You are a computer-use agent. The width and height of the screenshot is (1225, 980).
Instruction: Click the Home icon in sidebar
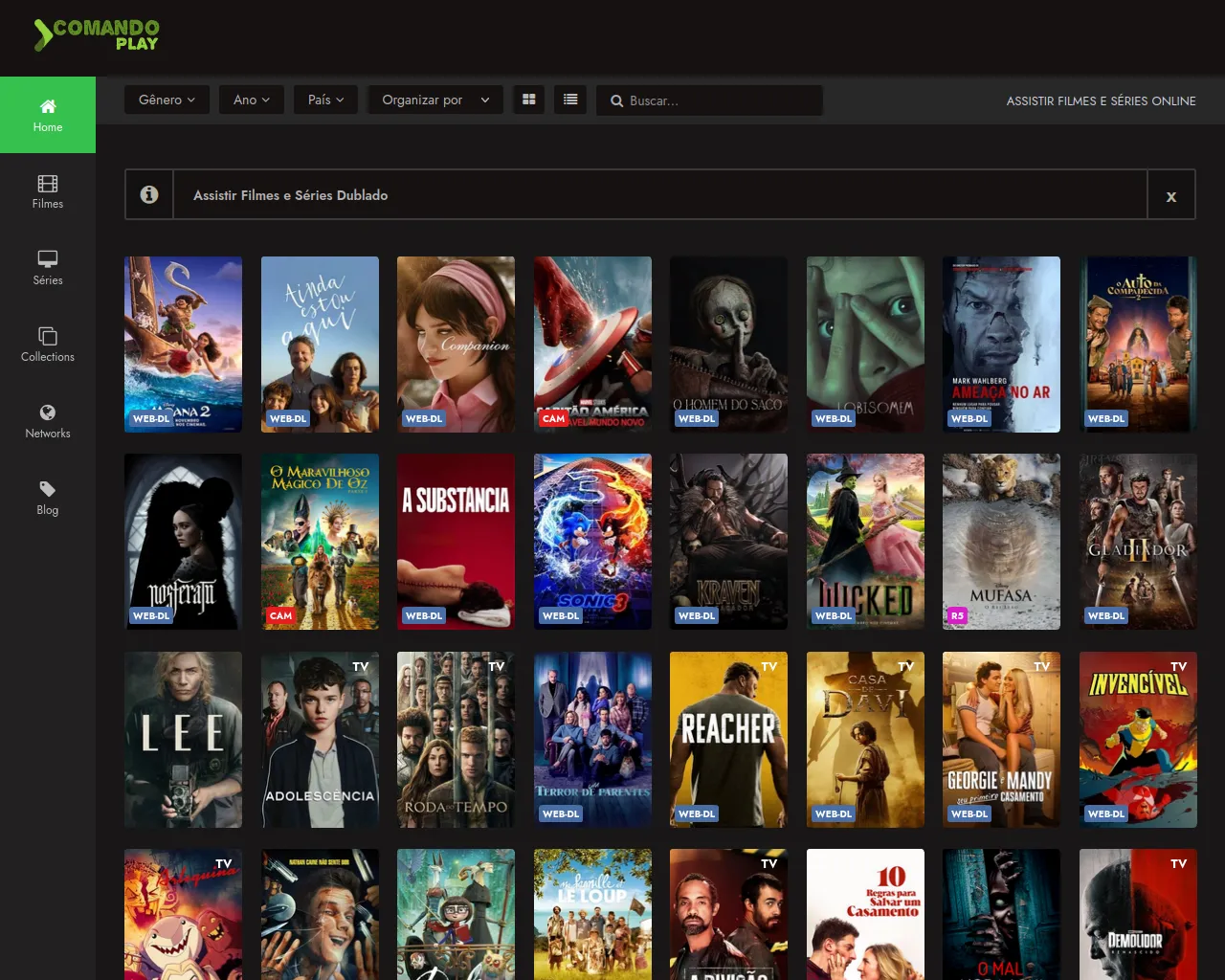(x=48, y=106)
